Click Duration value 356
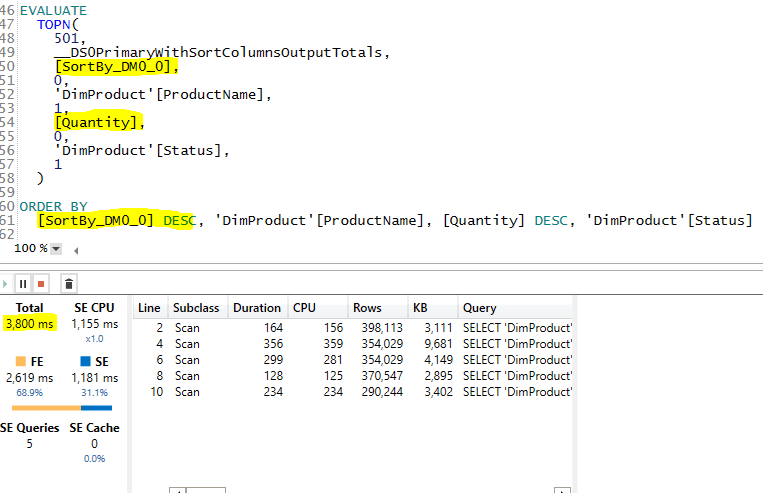 273,344
